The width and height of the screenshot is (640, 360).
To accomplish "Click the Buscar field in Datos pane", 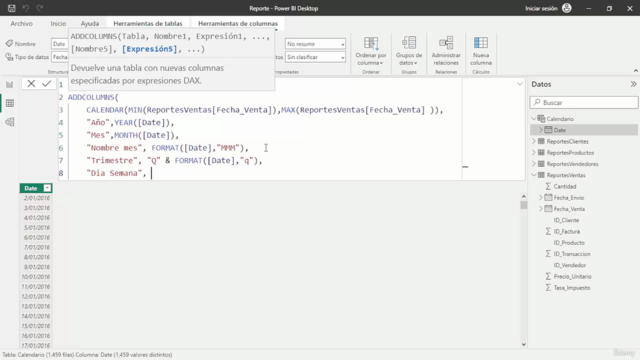I will click(x=584, y=102).
